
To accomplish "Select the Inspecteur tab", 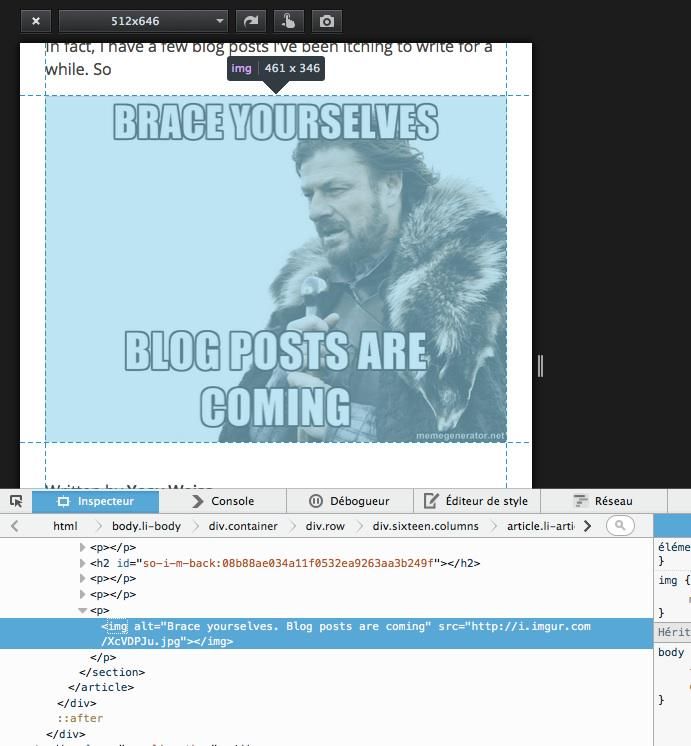I will tap(96, 501).
